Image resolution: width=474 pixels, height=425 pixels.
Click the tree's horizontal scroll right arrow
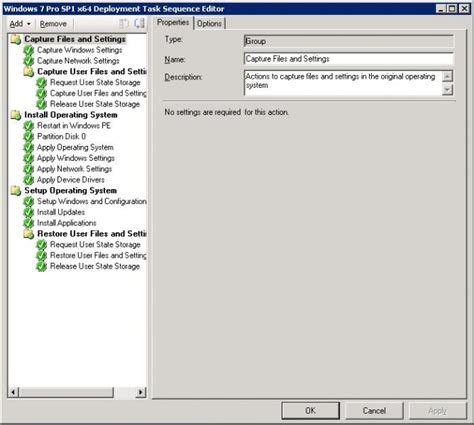click(x=141, y=392)
